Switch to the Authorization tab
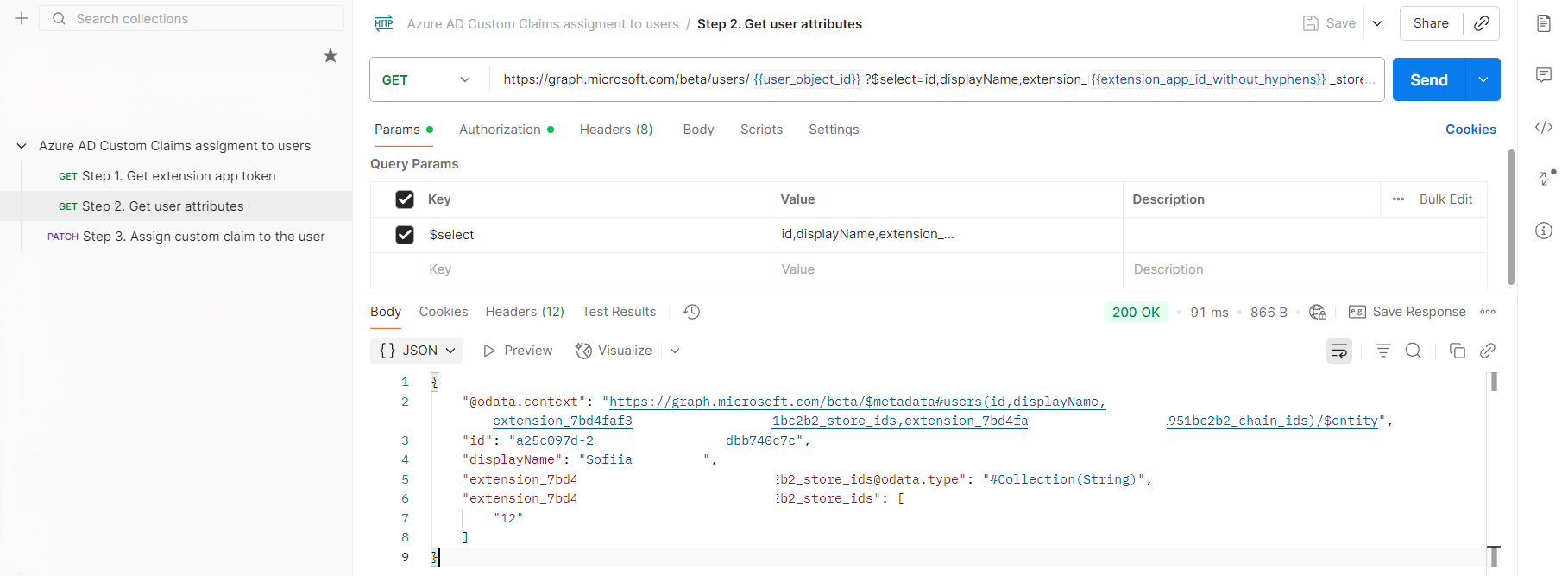The height and width of the screenshot is (576, 1568). pos(506,130)
